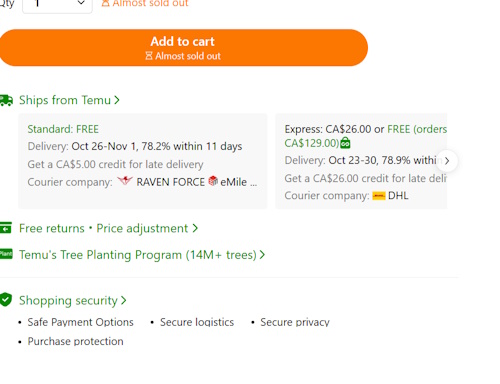Open the Qty quantity dropdown
The height and width of the screenshot is (384, 500).
(57, 5)
